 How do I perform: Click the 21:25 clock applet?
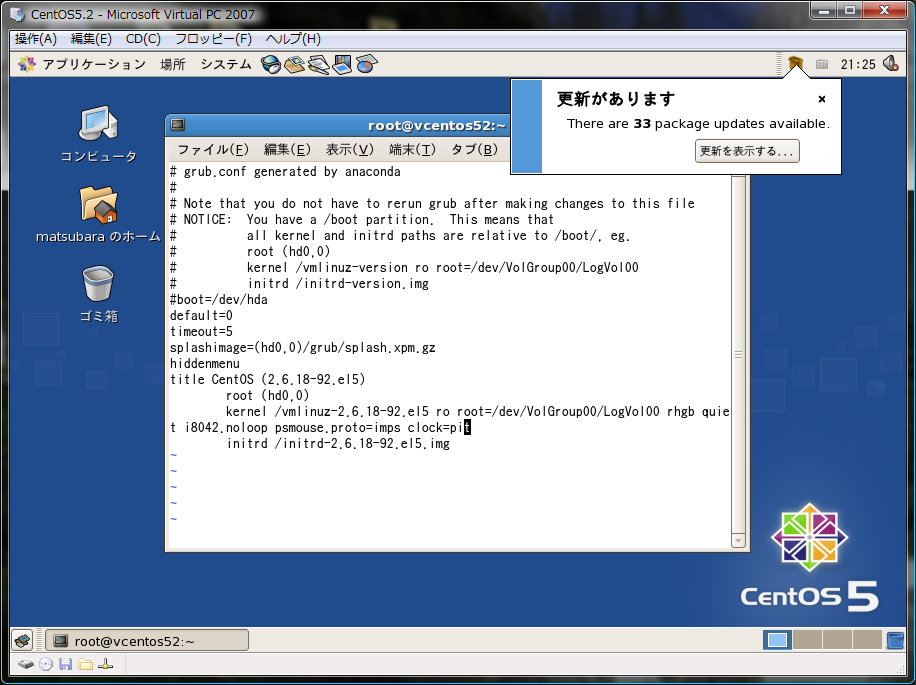click(858, 64)
